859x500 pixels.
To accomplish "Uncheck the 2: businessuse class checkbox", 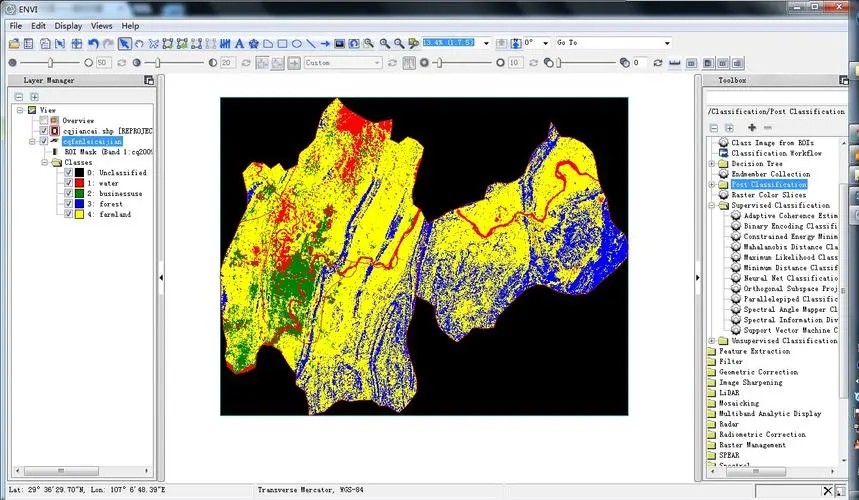I will coord(68,193).
